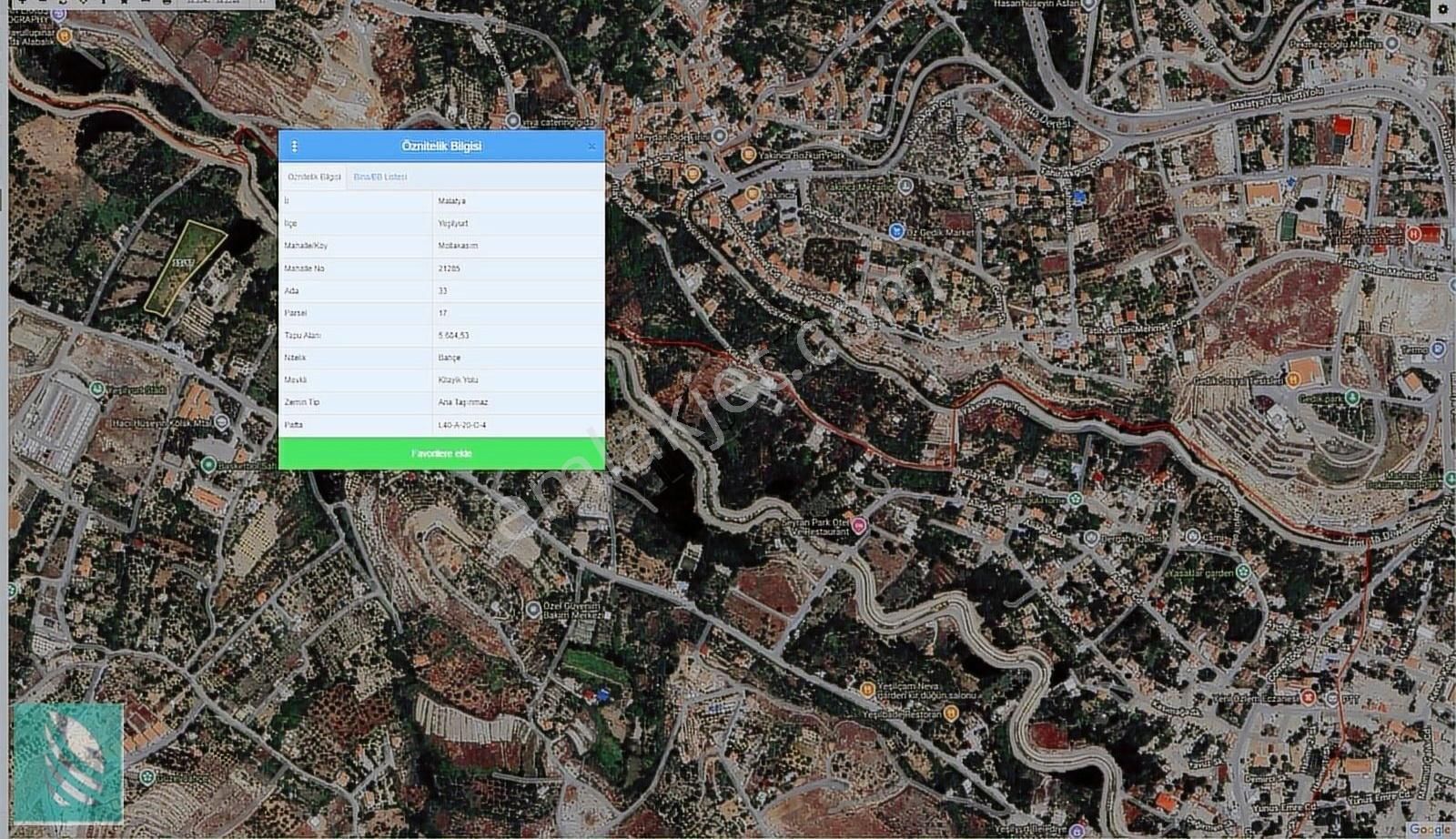Select the Mahalle No value 21285
The width and height of the screenshot is (1456, 839).
[x=449, y=268]
